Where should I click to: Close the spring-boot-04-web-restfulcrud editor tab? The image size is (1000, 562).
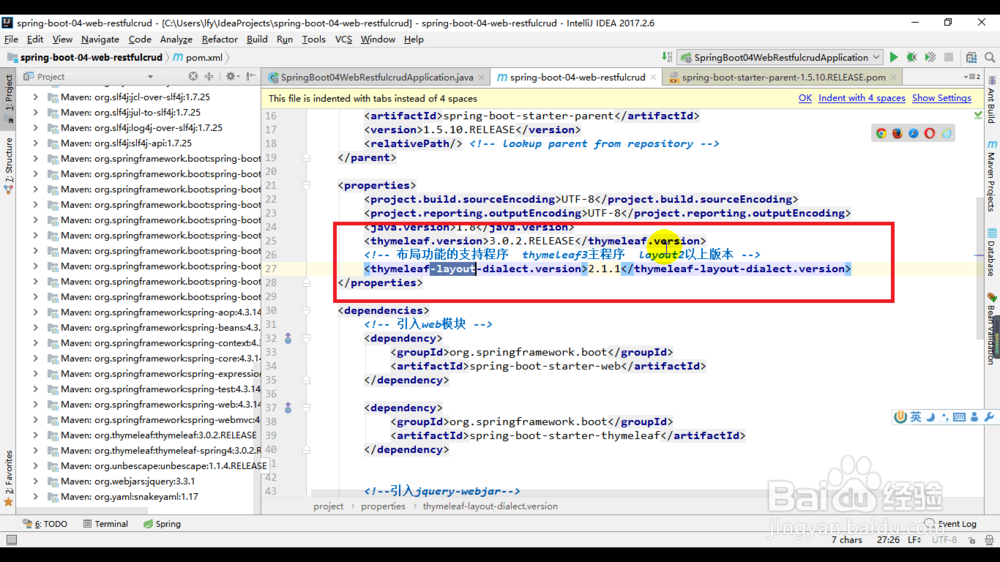(653, 77)
